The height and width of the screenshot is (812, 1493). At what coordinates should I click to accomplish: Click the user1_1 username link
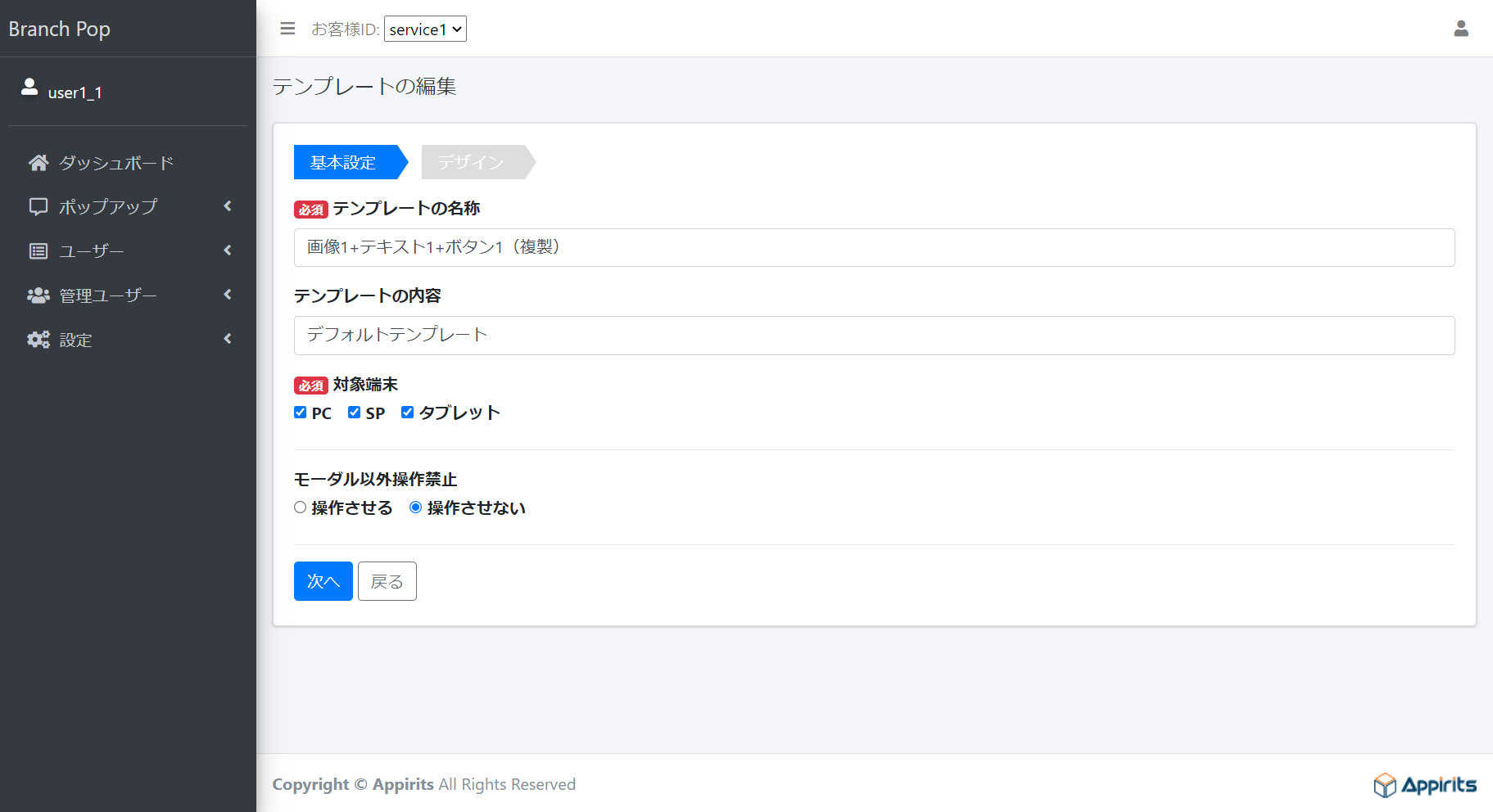click(x=75, y=92)
